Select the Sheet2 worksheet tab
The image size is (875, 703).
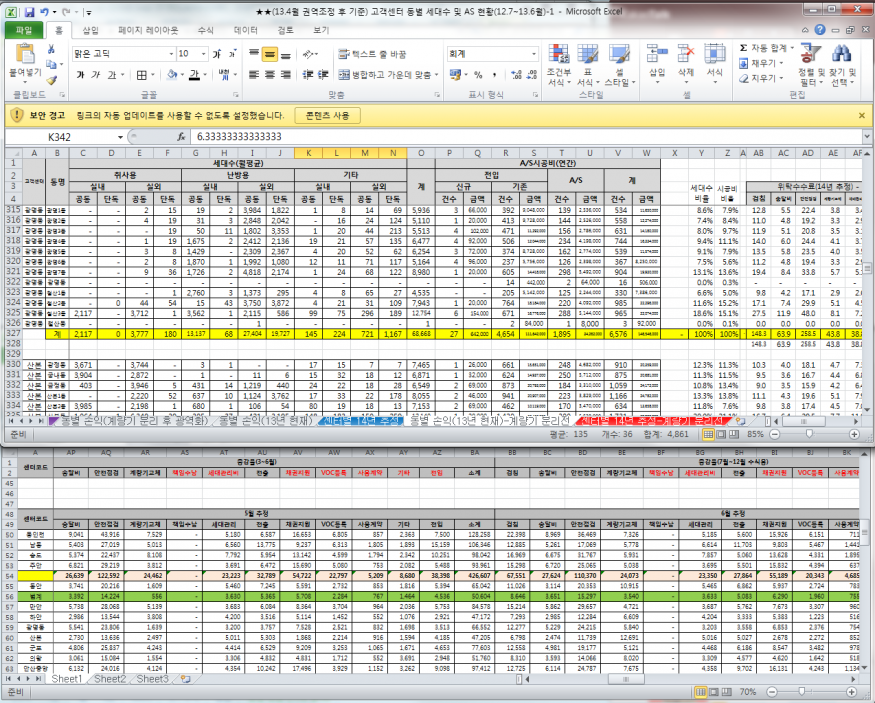click(110, 679)
